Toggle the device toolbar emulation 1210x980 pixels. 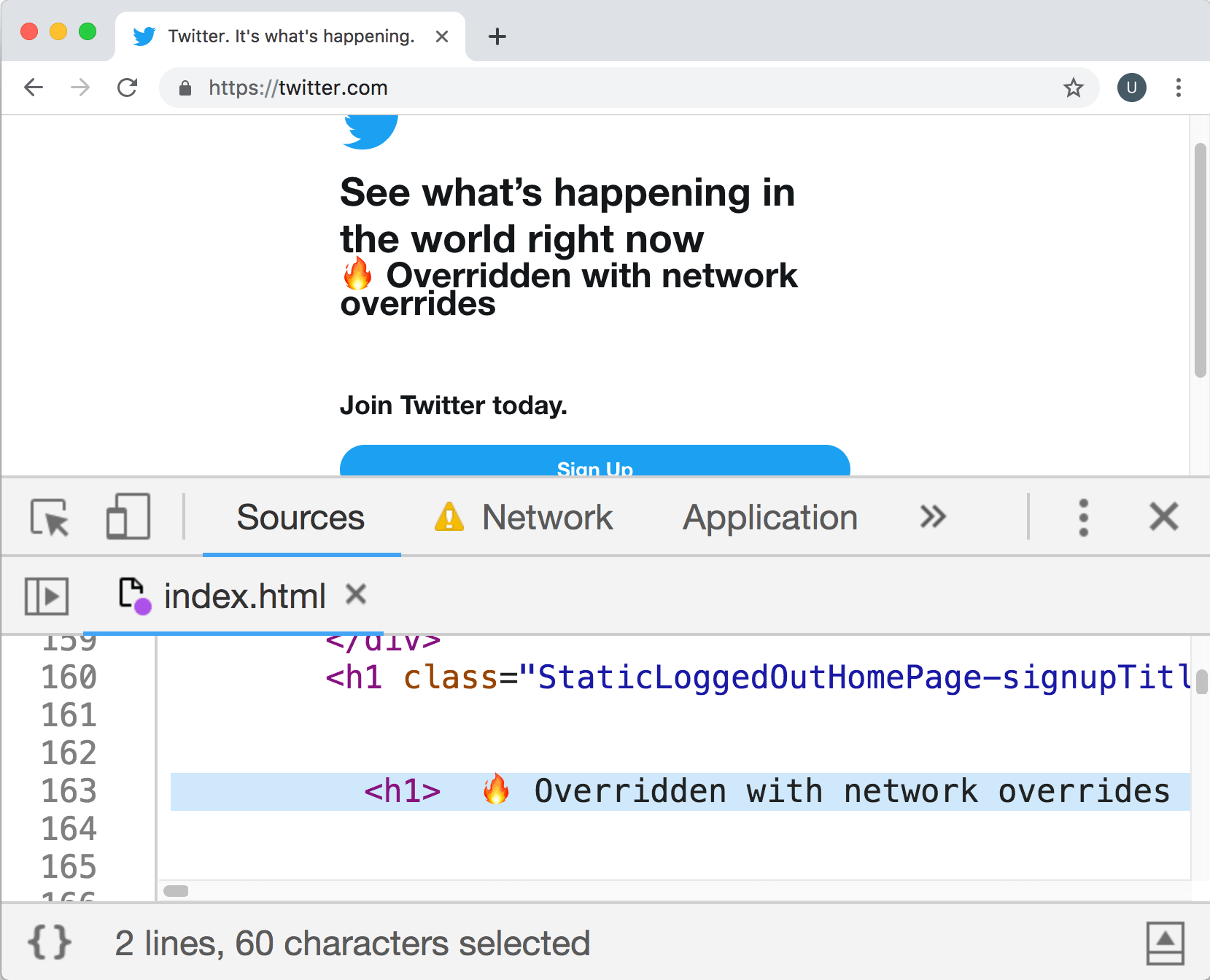click(128, 517)
